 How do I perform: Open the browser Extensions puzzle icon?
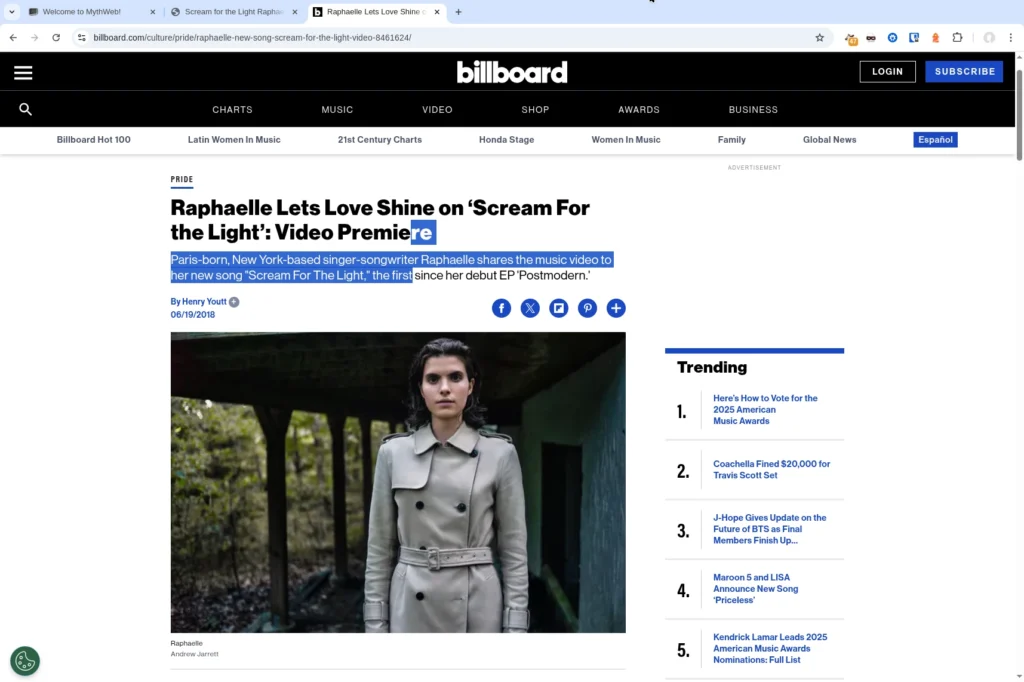tap(957, 38)
